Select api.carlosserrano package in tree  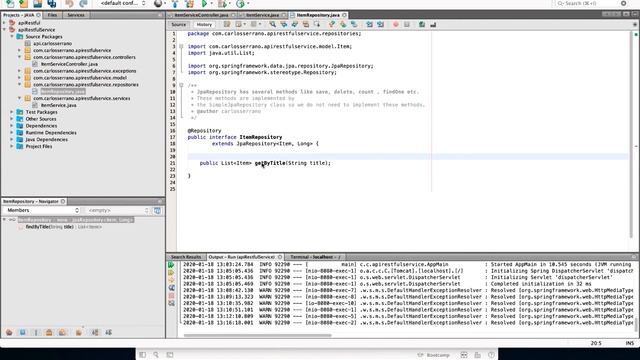(x=52, y=43)
